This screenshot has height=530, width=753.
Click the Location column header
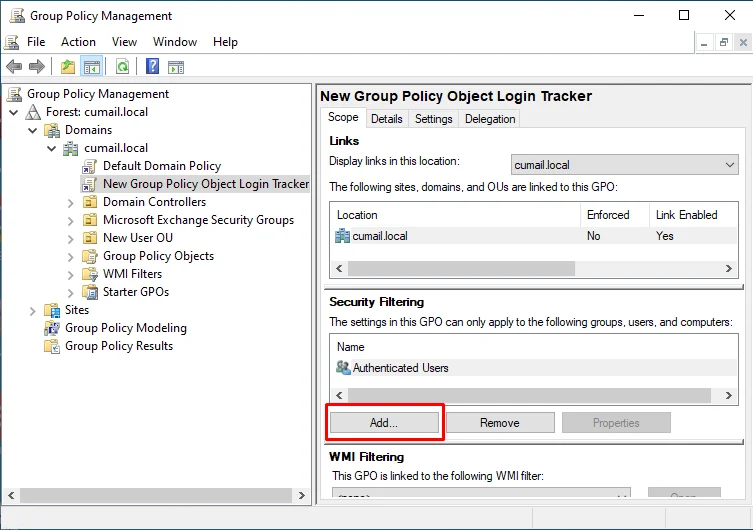(x=455, y=215)
